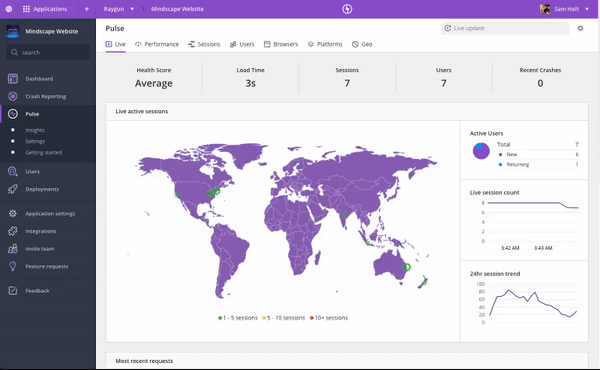The width and height of the screenshot is (600, 370).
Task: Click the Returning users blue legend dot
Action: [x=500, y=165]
